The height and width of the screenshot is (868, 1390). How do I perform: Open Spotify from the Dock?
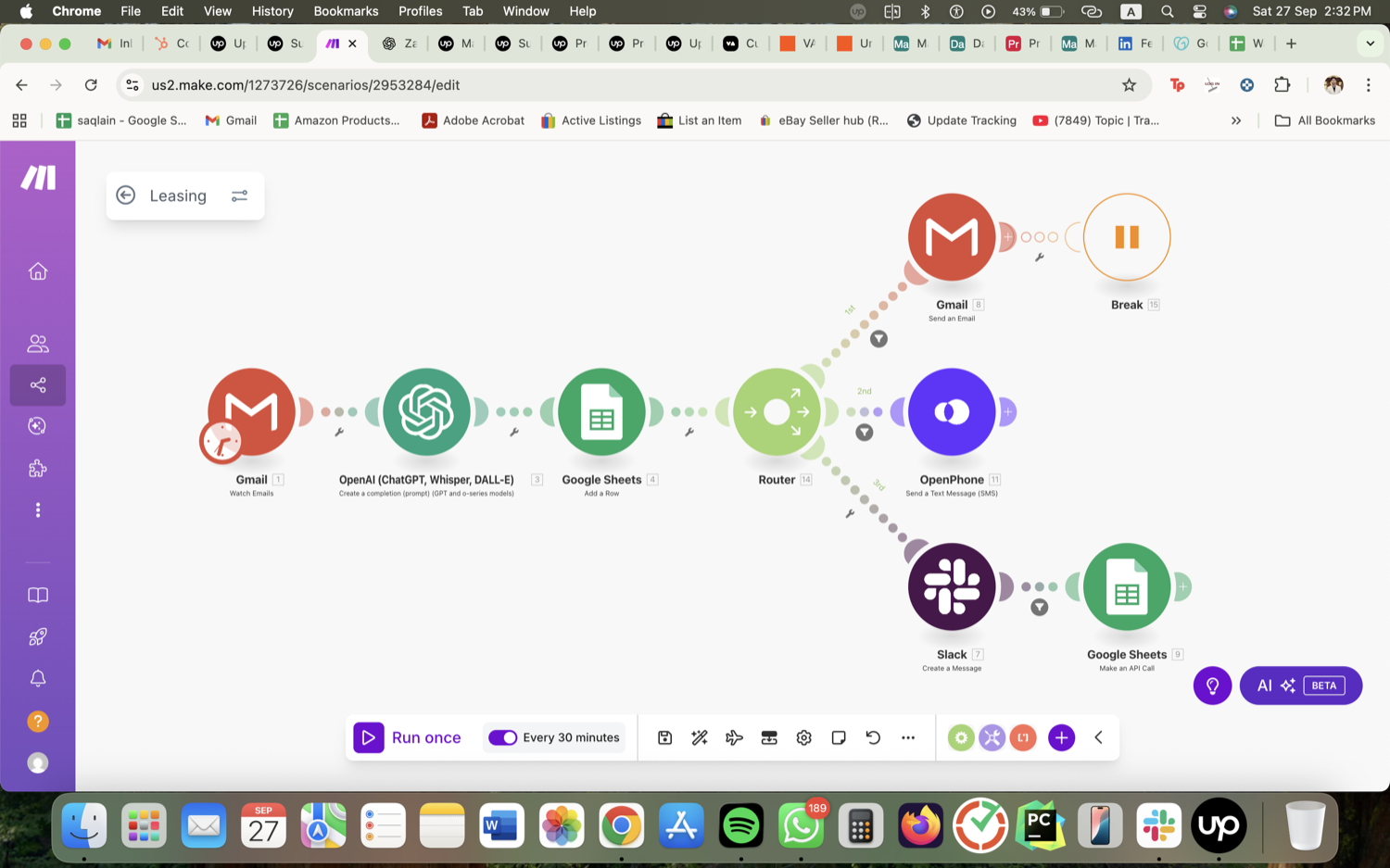(x=741, y=824)
